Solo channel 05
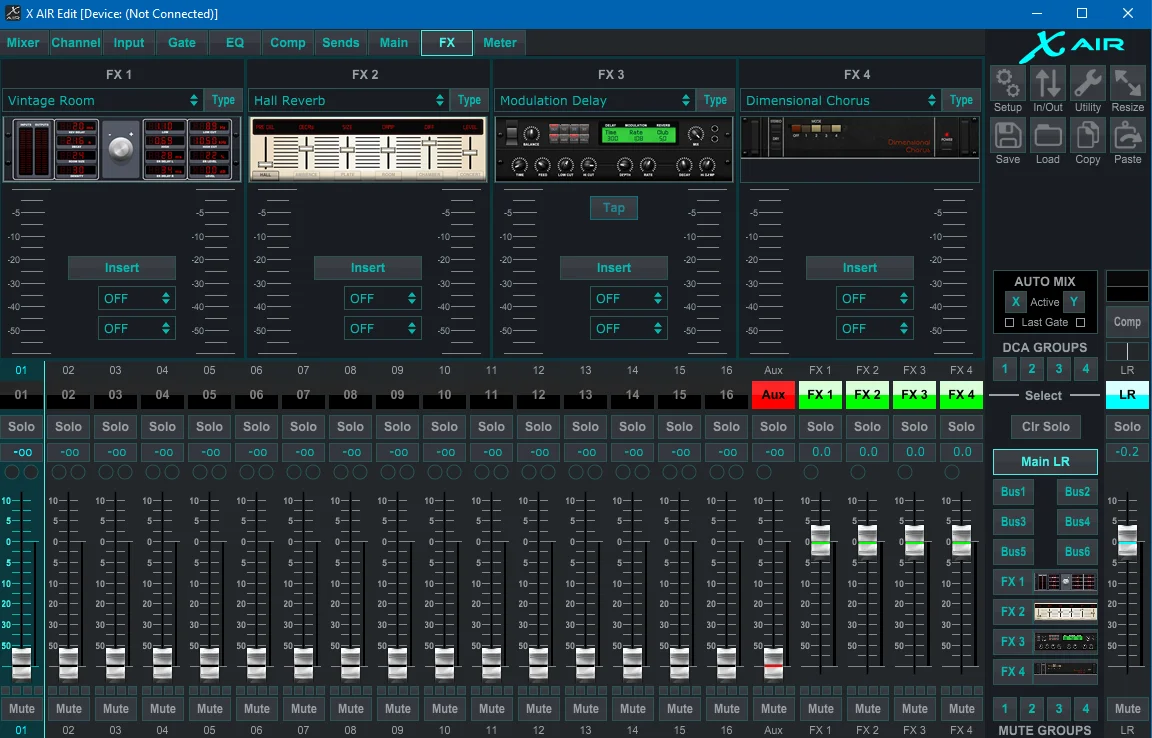The height and width of the screenshot is (738, 1152). point(209,426)
